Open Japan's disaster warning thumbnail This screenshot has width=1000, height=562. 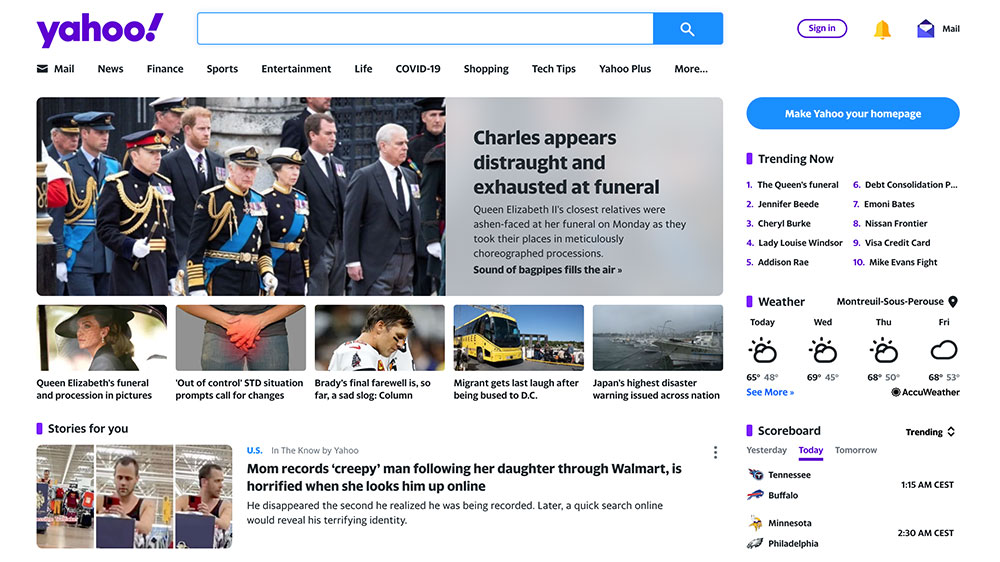(658, 337)
